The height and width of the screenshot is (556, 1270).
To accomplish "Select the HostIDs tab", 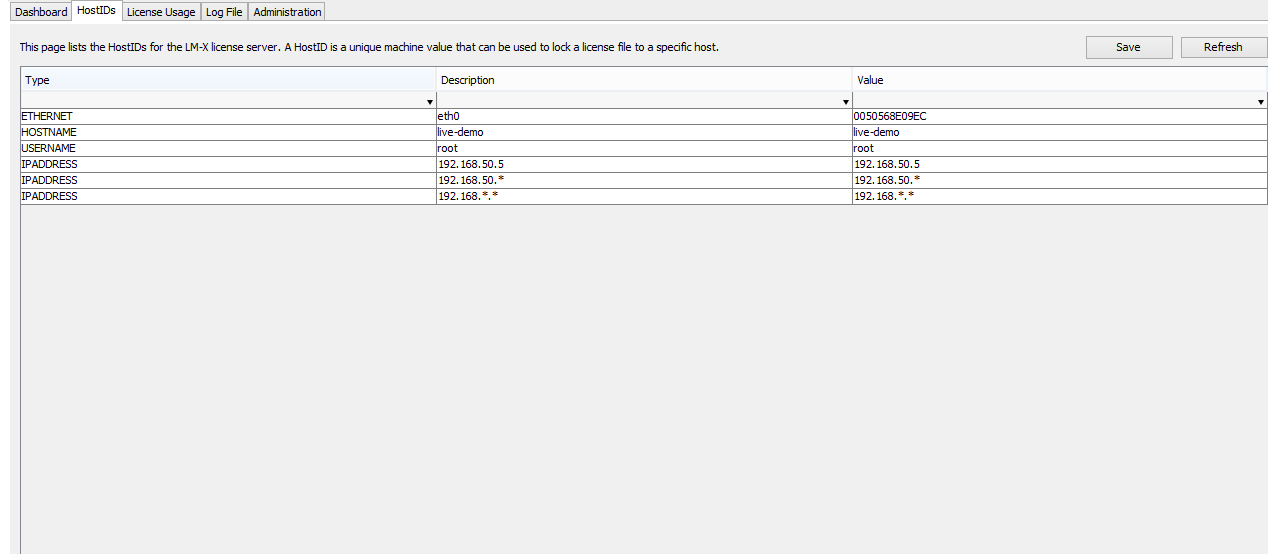I will point(97,11).
